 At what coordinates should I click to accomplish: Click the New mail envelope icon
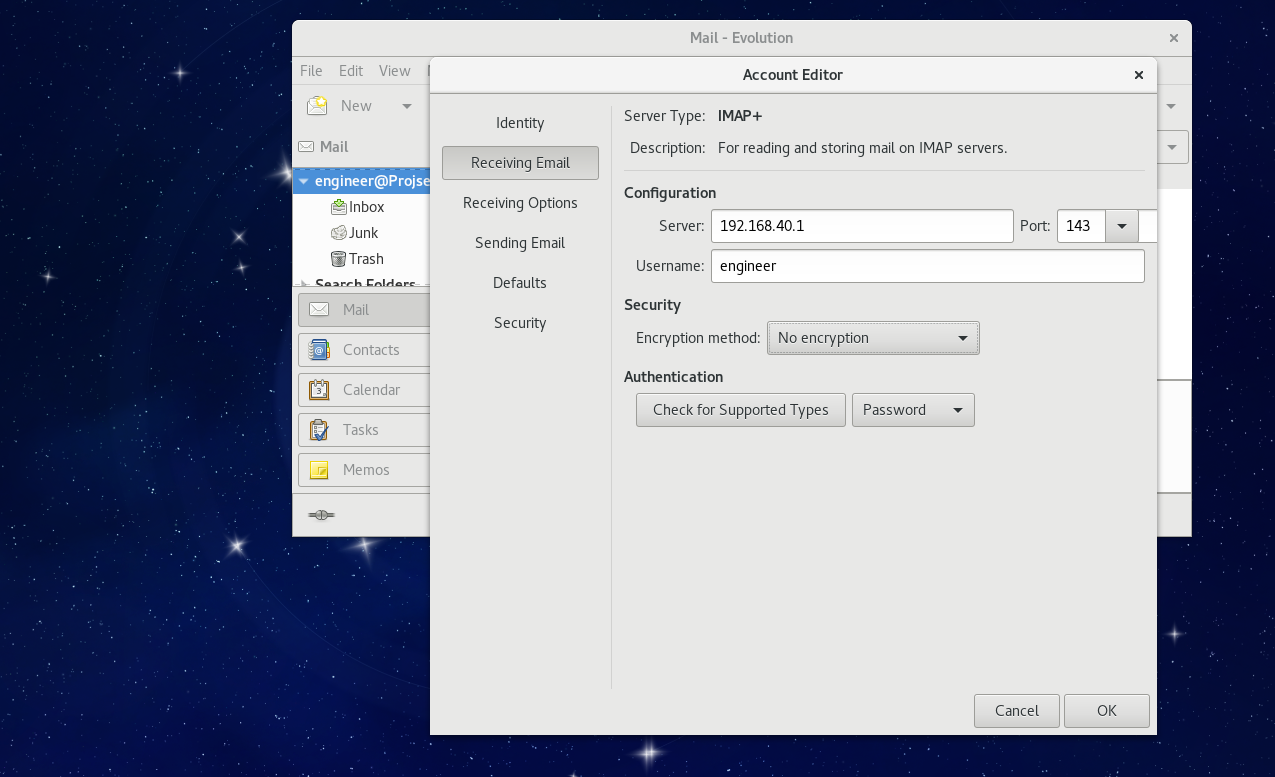point(317,105)
